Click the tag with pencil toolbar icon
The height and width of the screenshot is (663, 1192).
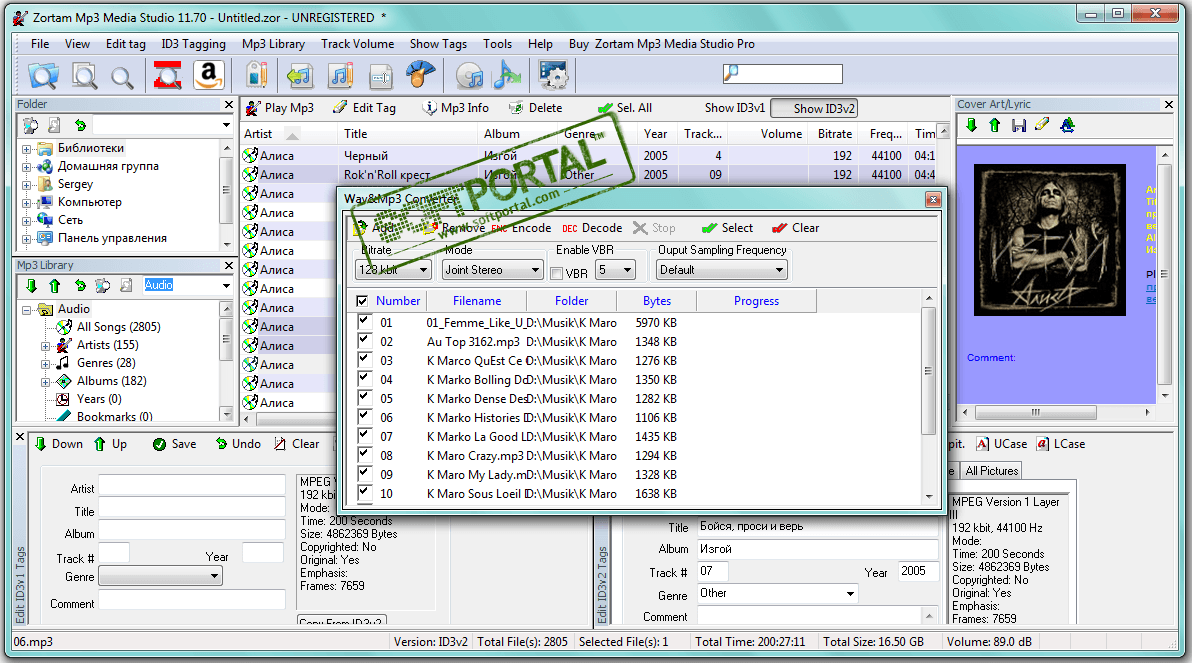[257, 75]
